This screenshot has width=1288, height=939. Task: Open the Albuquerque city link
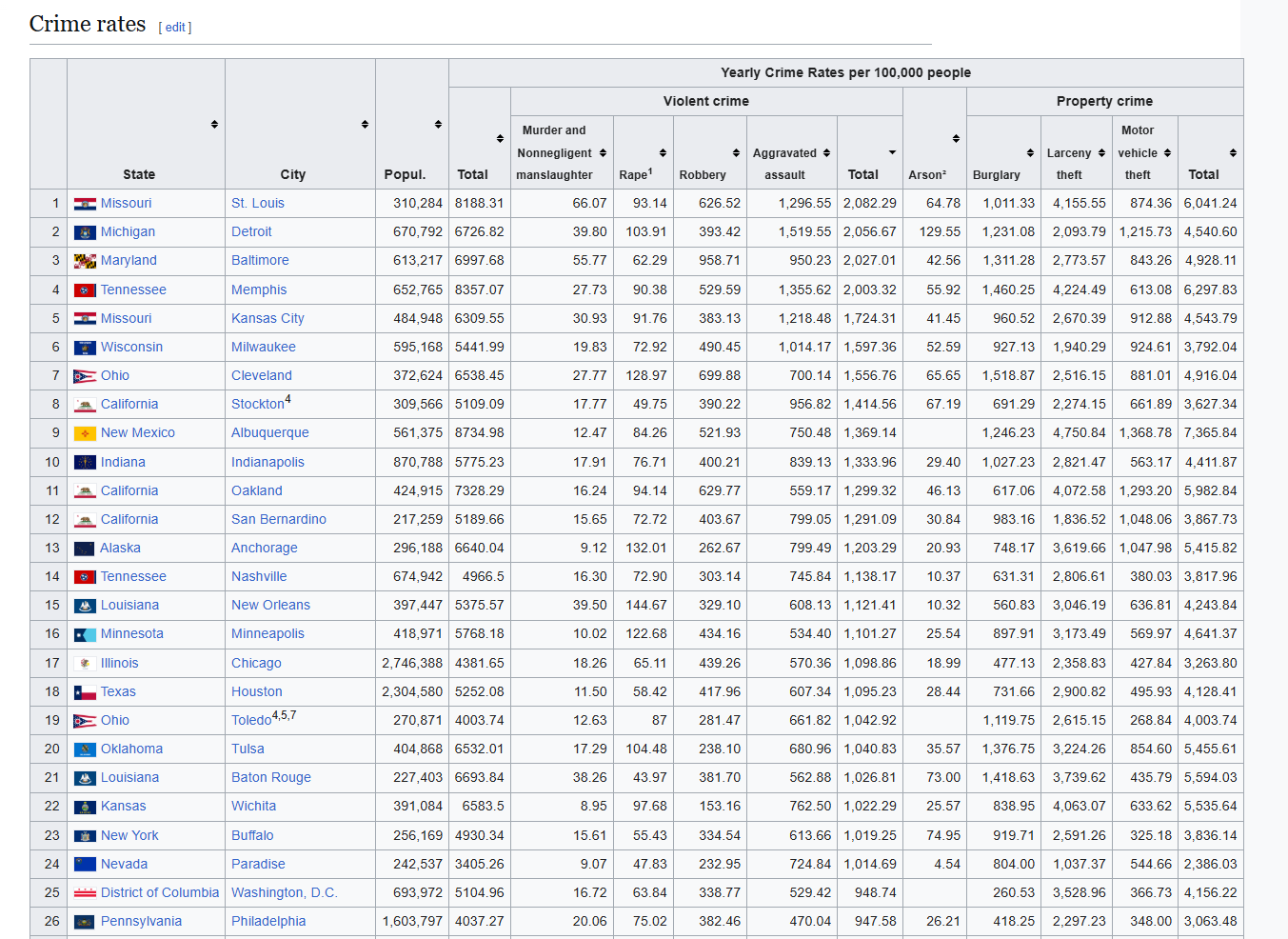(270, 433)
